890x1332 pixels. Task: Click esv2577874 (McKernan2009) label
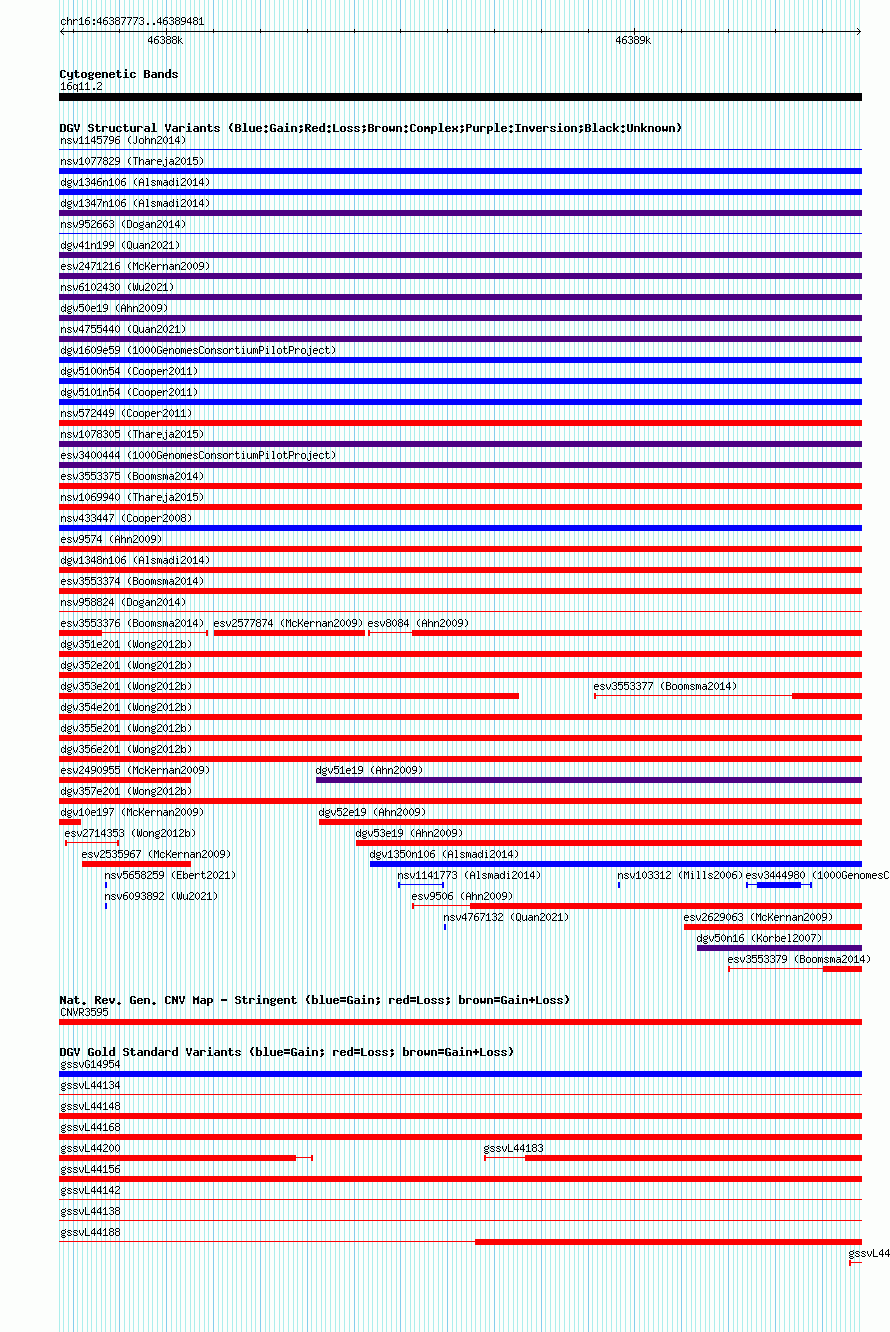(288, 623)
